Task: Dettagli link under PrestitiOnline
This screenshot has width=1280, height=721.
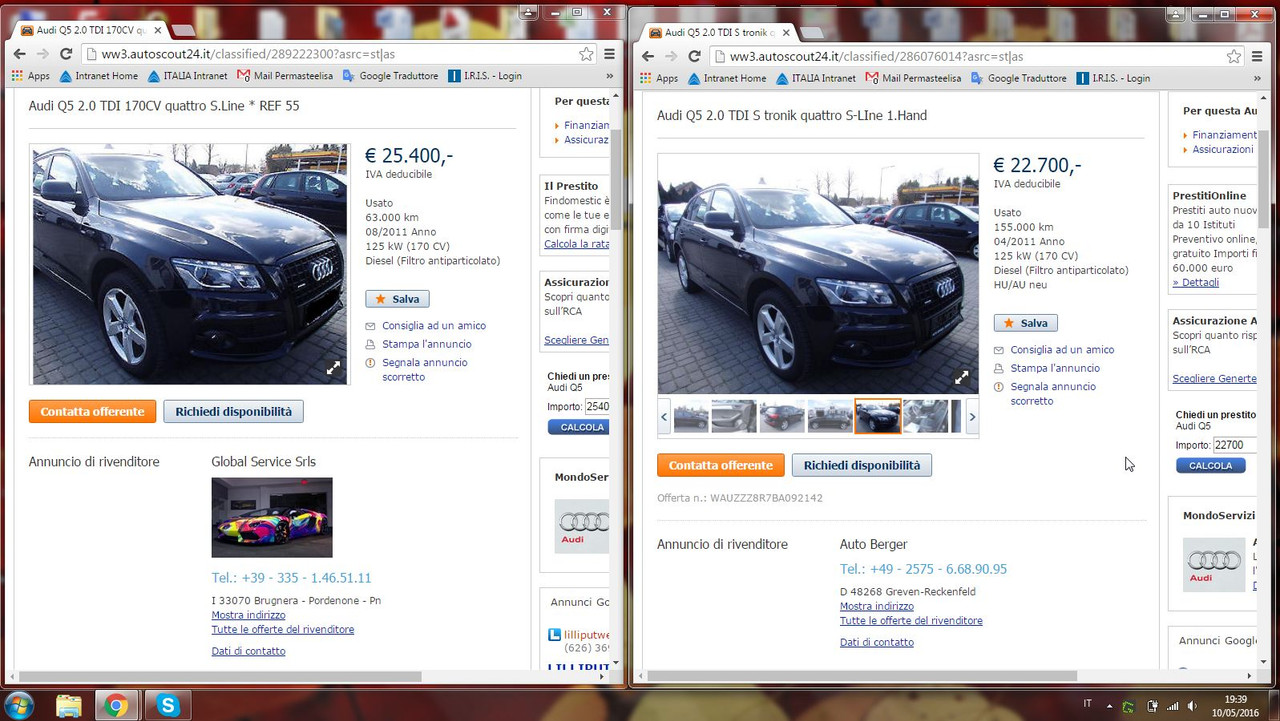Action: [x=1195, y=282]
